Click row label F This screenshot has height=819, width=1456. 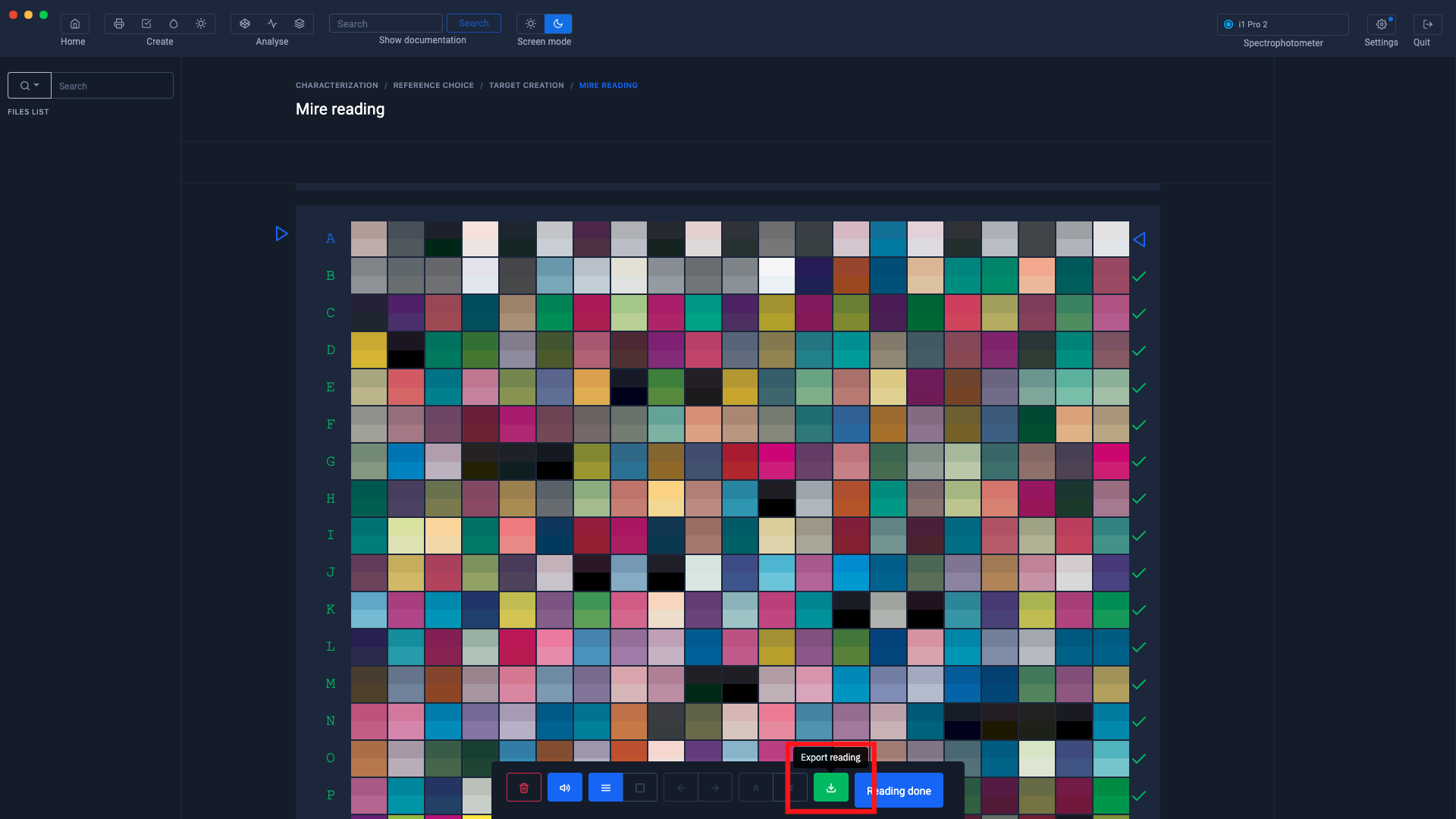click(x=331, y=425)
